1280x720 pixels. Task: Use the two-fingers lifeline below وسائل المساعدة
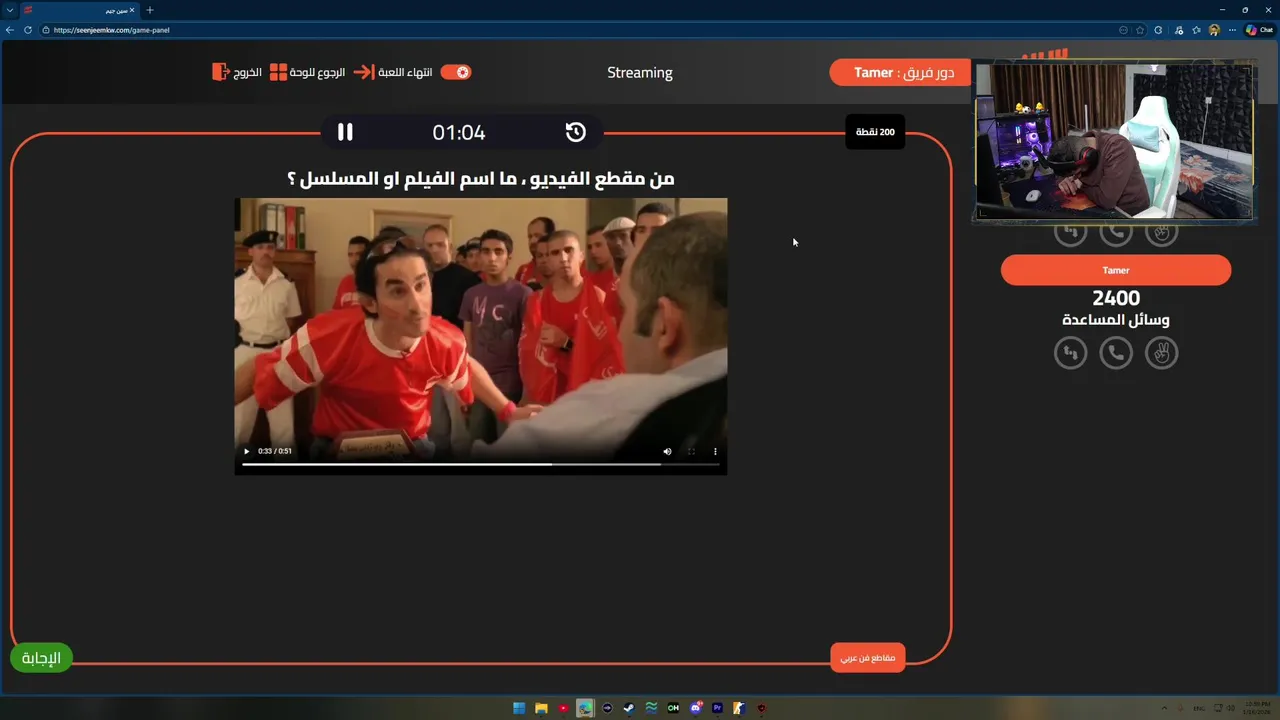[1162, 353]
